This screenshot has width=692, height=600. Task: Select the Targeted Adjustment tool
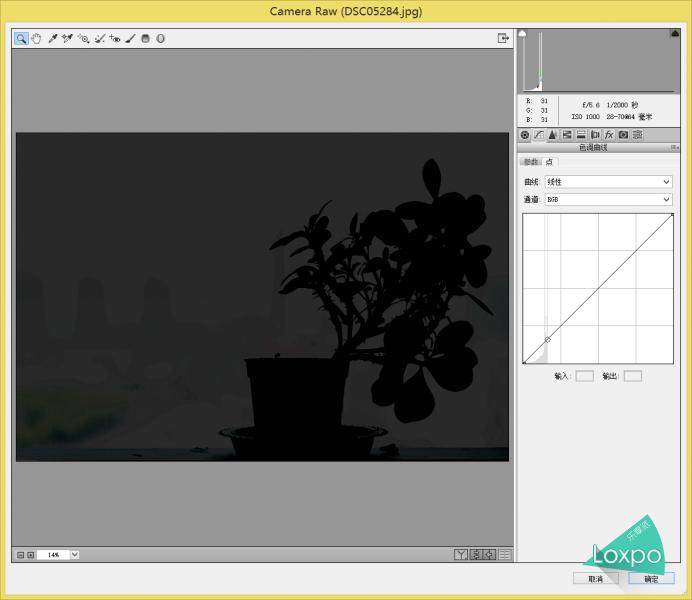(83, 39)
